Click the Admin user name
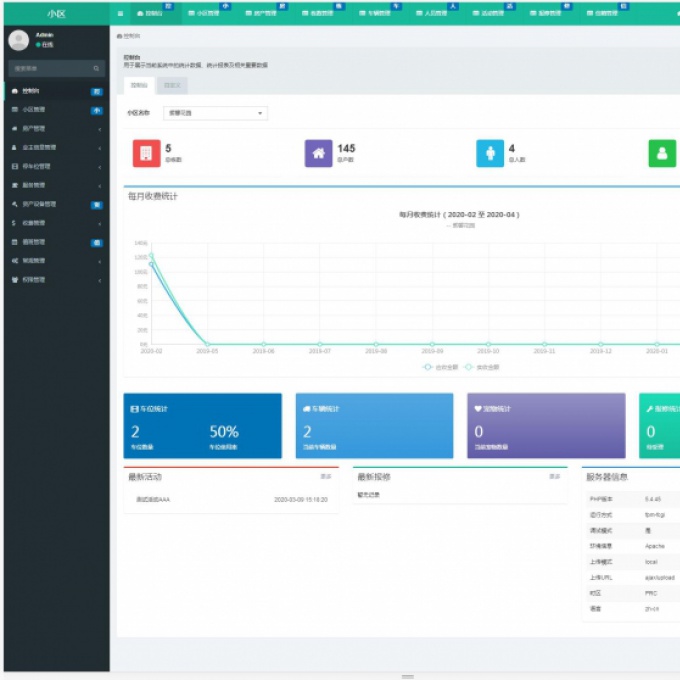Screen dimensions: 680x680 click(45, 35)
